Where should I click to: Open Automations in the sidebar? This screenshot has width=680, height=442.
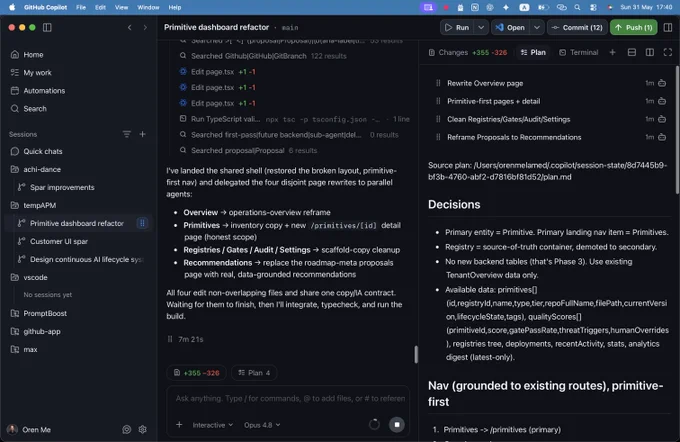[x=44, y=91]
